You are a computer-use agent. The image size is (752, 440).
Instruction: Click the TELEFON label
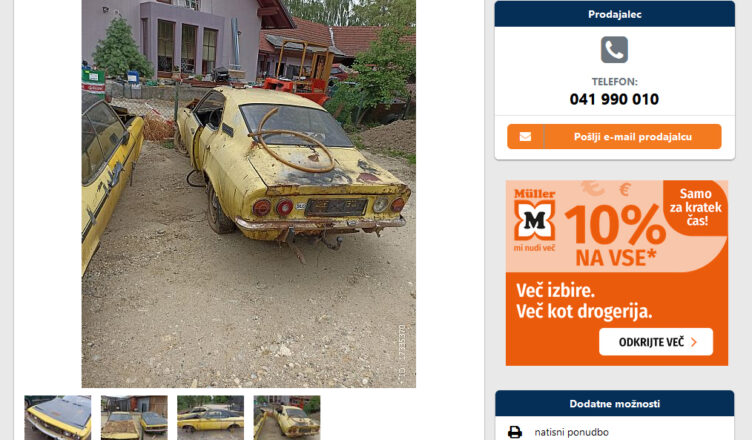614,82
